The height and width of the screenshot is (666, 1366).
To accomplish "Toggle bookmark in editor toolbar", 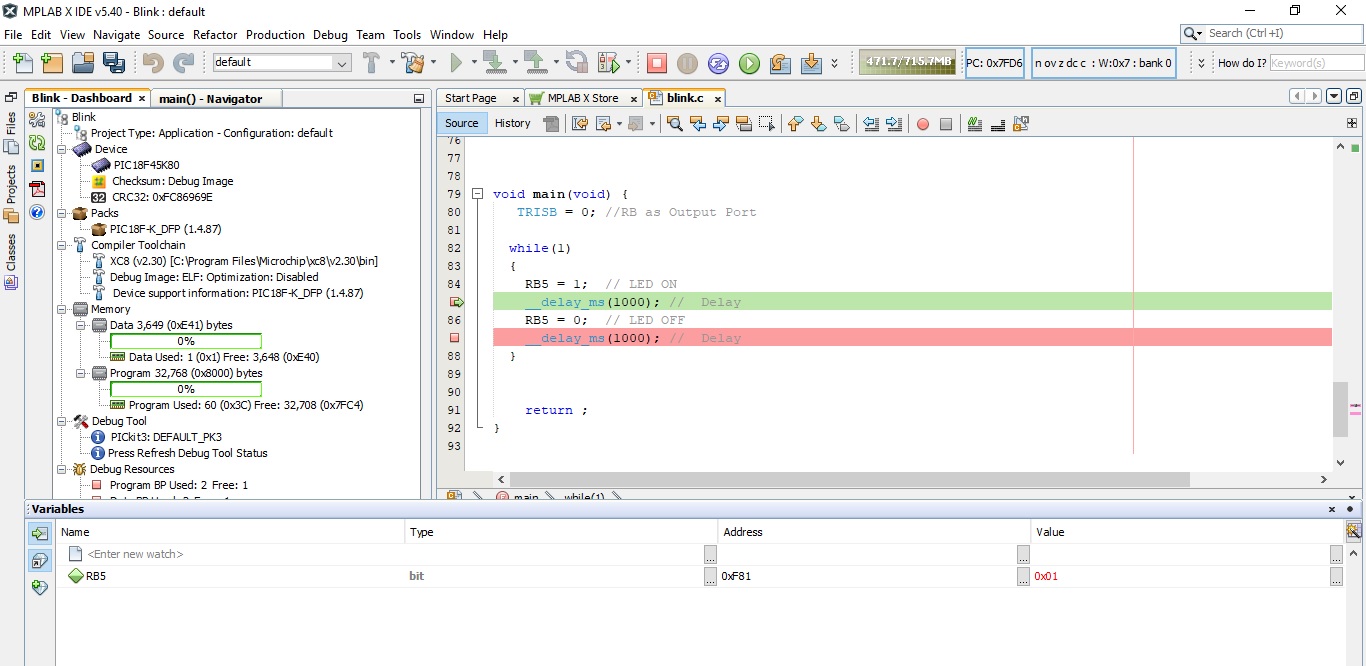I will pos(842,124).
